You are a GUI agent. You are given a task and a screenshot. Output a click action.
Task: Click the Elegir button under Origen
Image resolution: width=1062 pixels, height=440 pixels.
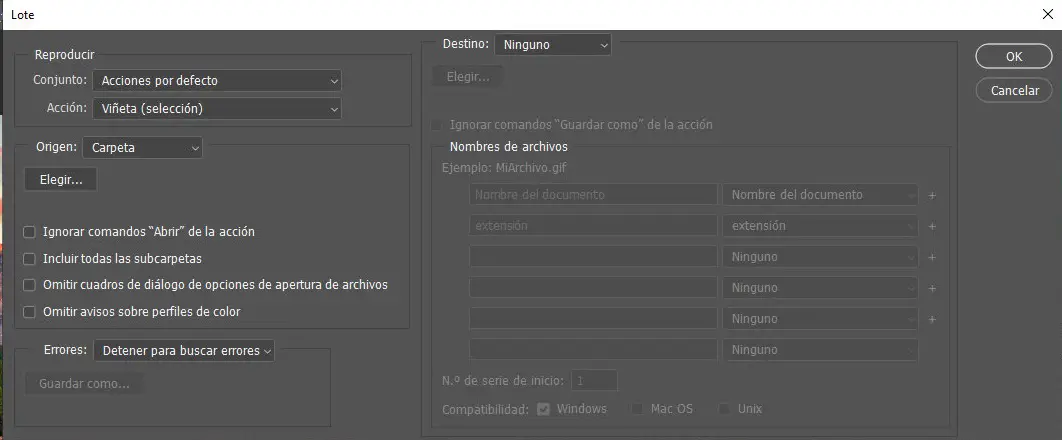click(61, 180)
